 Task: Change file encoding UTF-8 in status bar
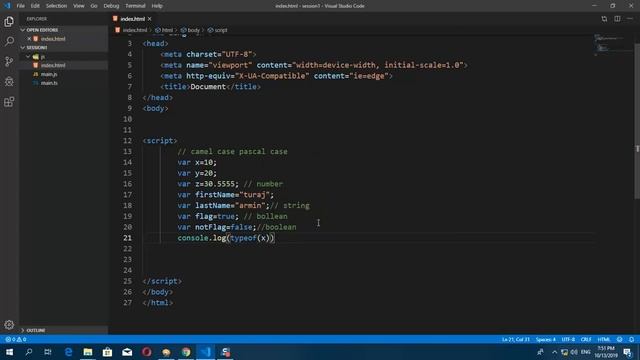(x=568, y=339)
